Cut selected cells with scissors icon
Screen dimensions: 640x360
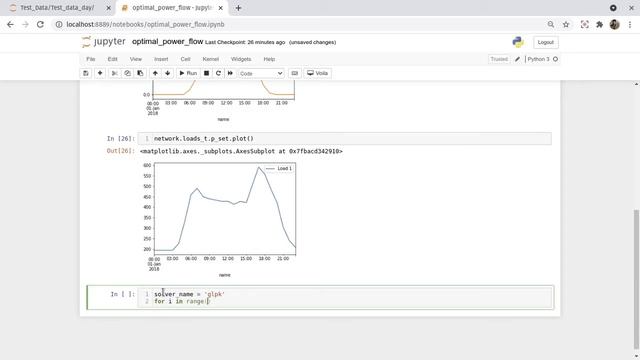coord(115,73)
